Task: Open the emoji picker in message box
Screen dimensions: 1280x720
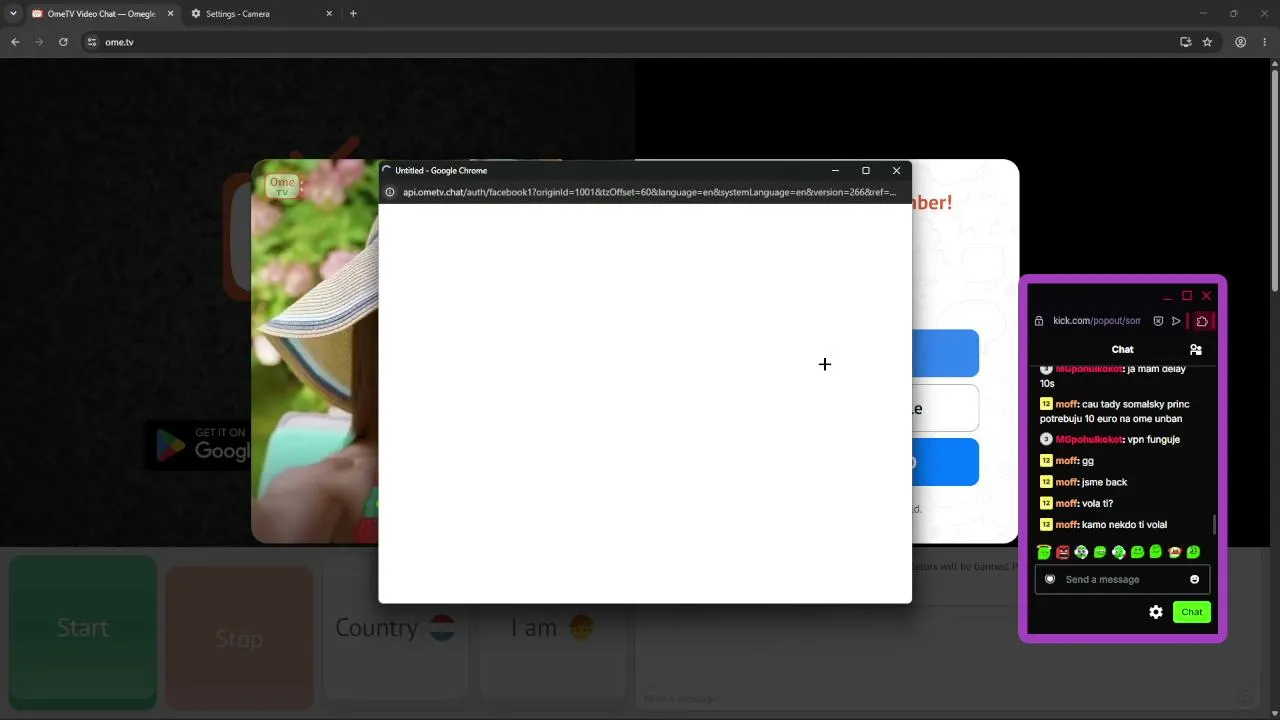Action: click(1194, 580)
